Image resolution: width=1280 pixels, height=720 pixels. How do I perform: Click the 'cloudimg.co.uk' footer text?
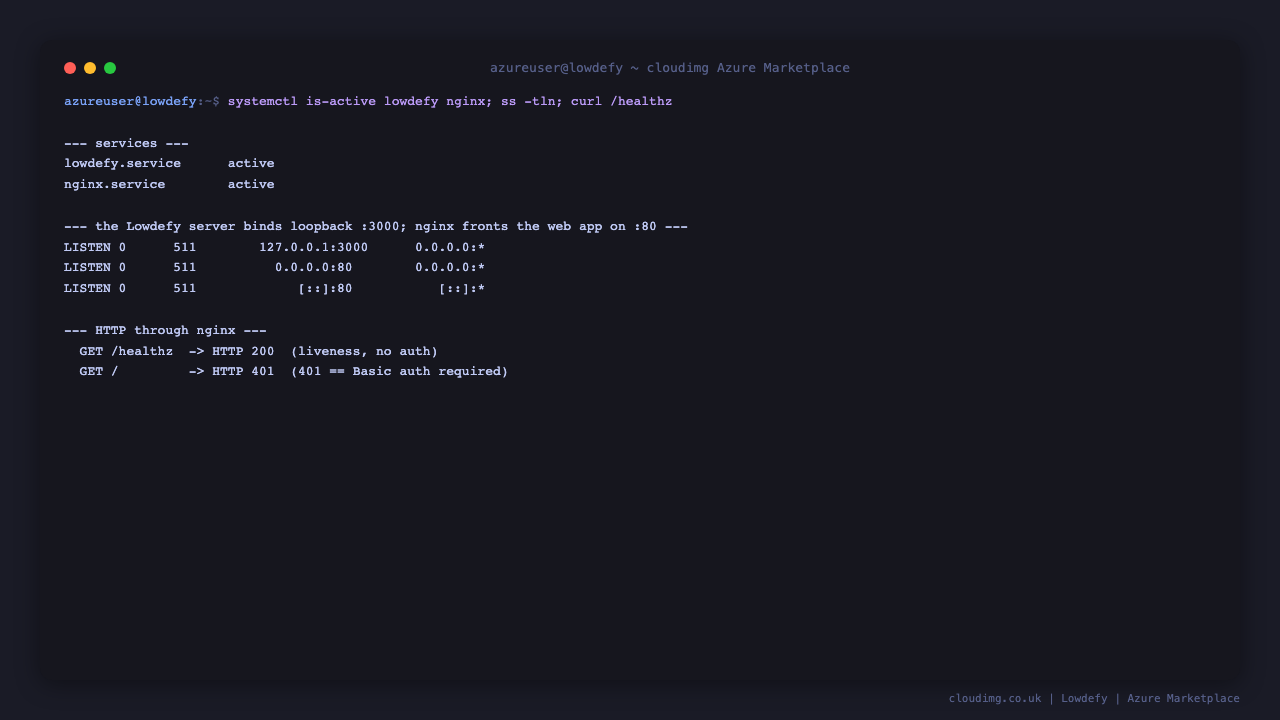995,698
